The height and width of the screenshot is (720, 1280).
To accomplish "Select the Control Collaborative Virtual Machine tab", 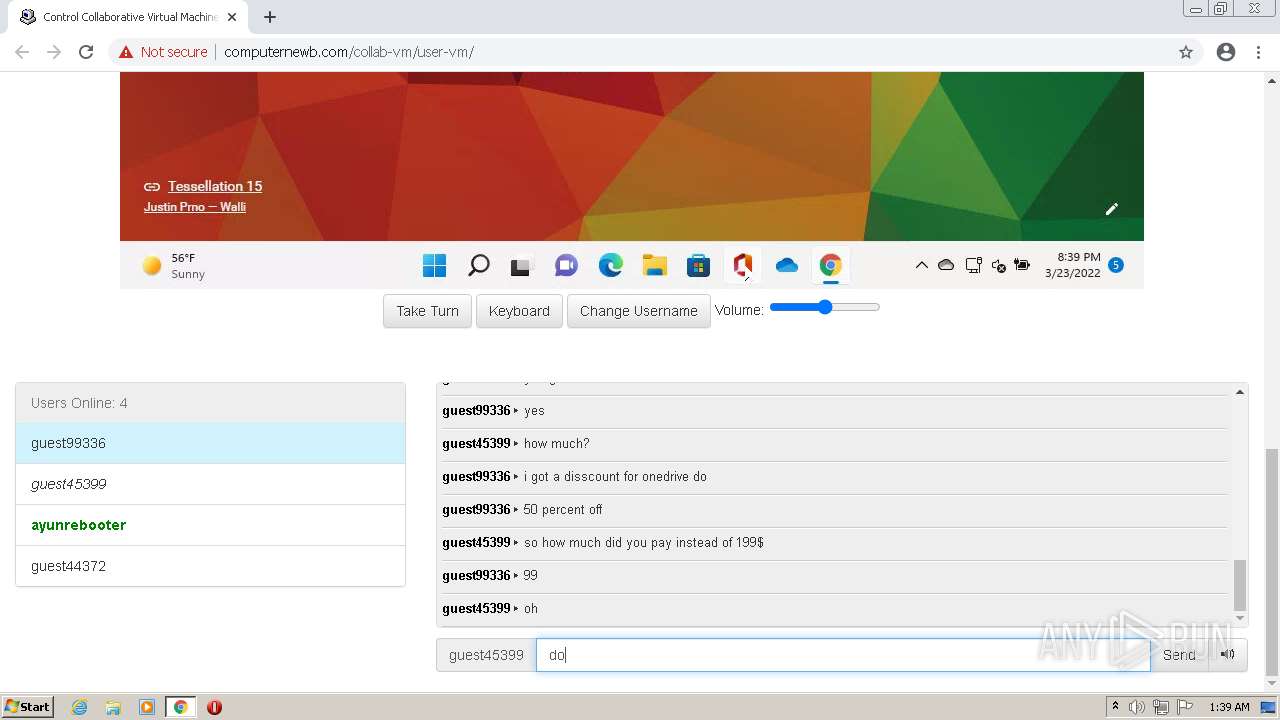I will [x=130, y=17].
